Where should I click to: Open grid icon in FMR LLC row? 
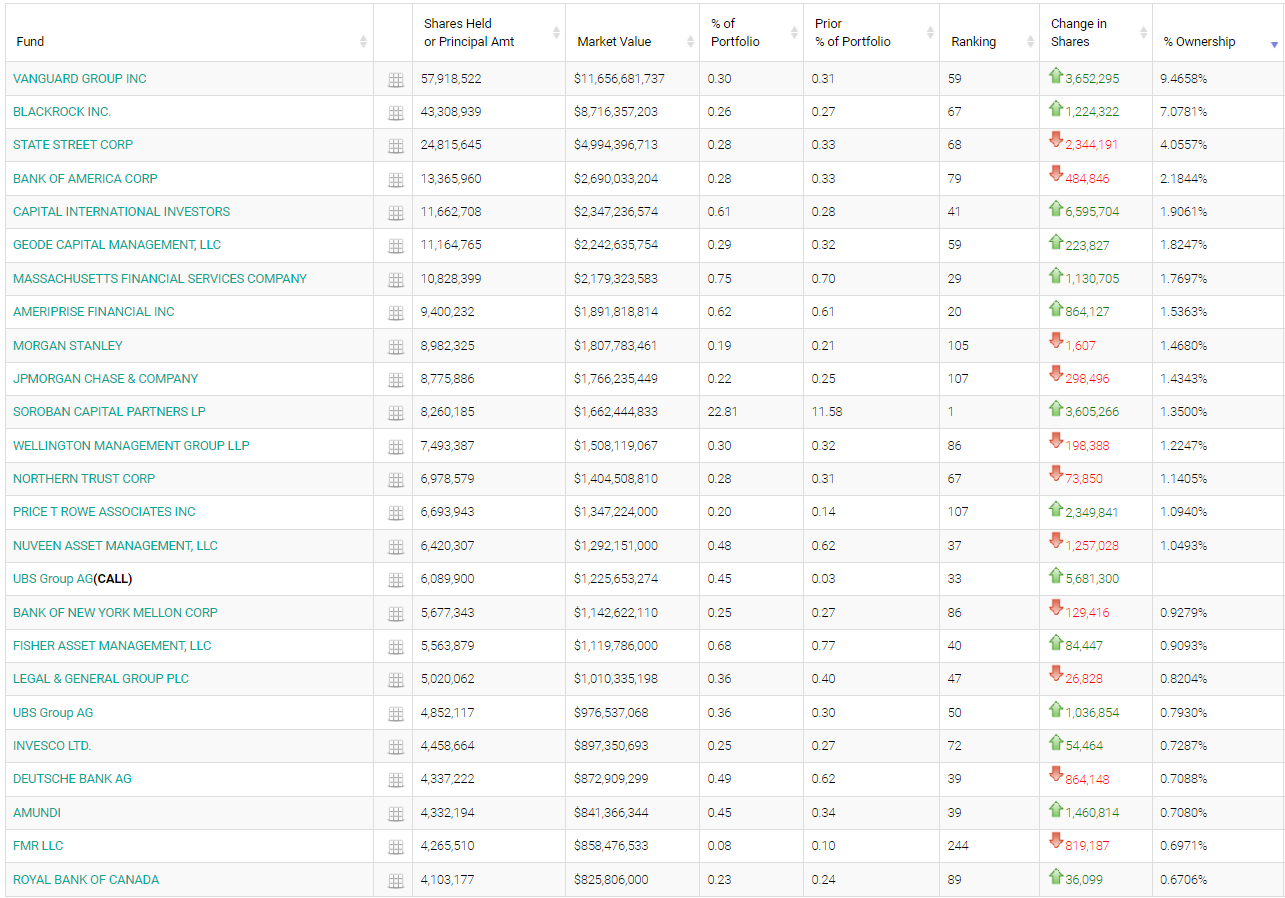tap(395, 847)
